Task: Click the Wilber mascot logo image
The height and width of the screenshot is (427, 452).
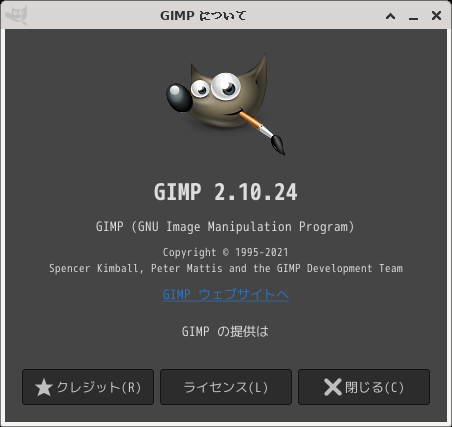Action: coord(226,104)
